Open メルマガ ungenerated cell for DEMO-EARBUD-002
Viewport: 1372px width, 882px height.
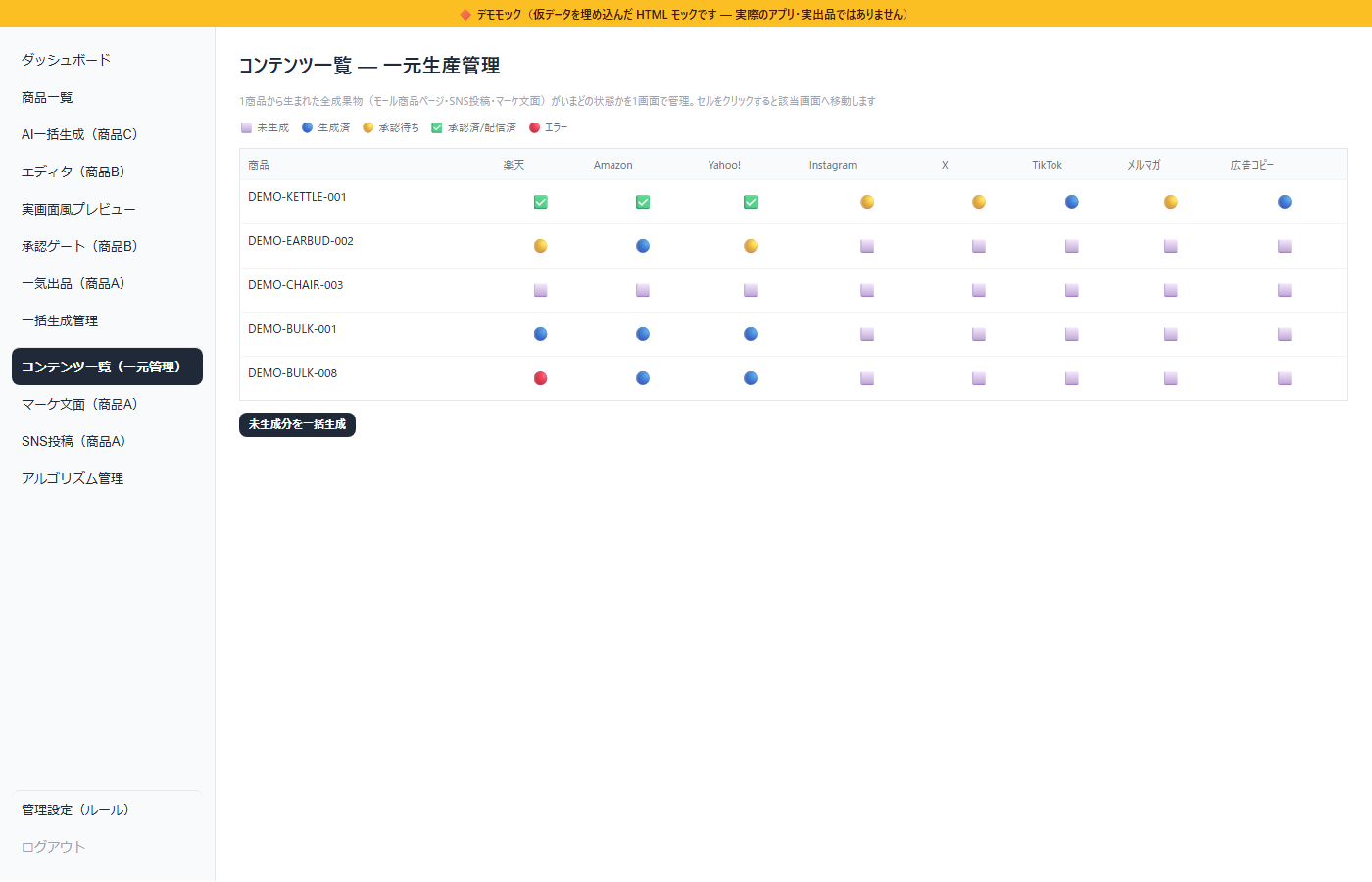tap(1171, 246)
